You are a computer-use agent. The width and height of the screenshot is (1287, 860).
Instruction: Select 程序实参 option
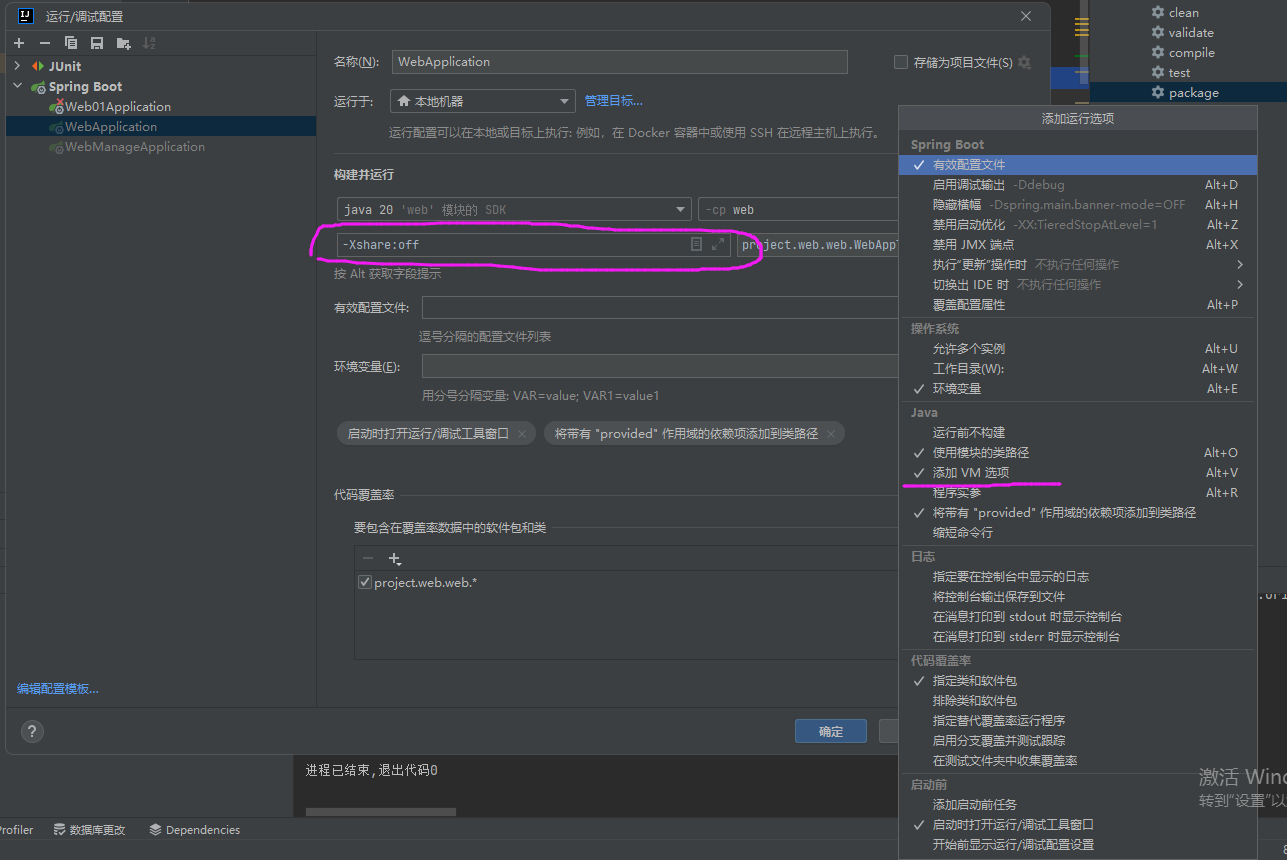coord(1078,493)
